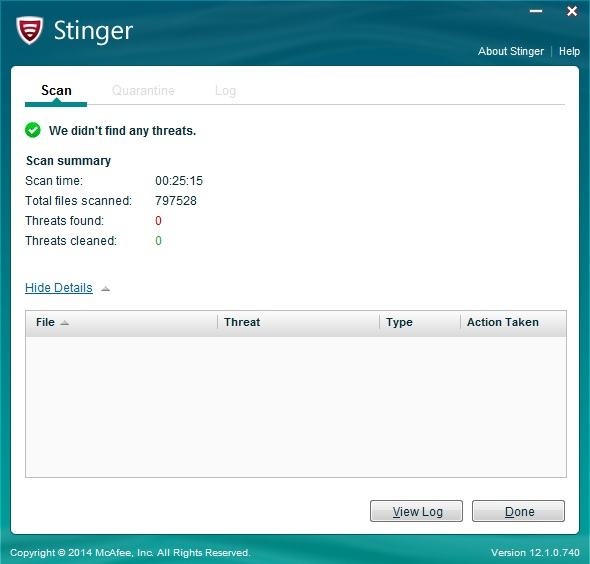Select the Scan tab

[x=56, y=91]
